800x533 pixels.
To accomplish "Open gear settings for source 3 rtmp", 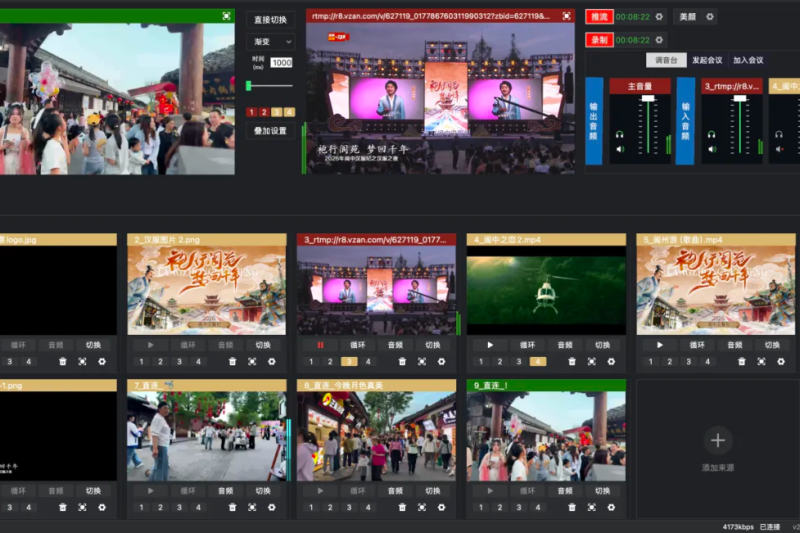I will [x=441, y=362].
